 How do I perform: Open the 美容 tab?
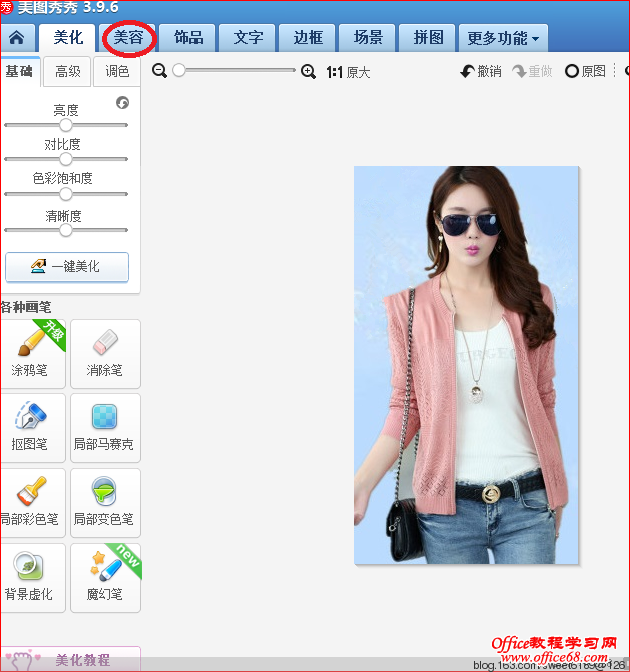point(129,38)
